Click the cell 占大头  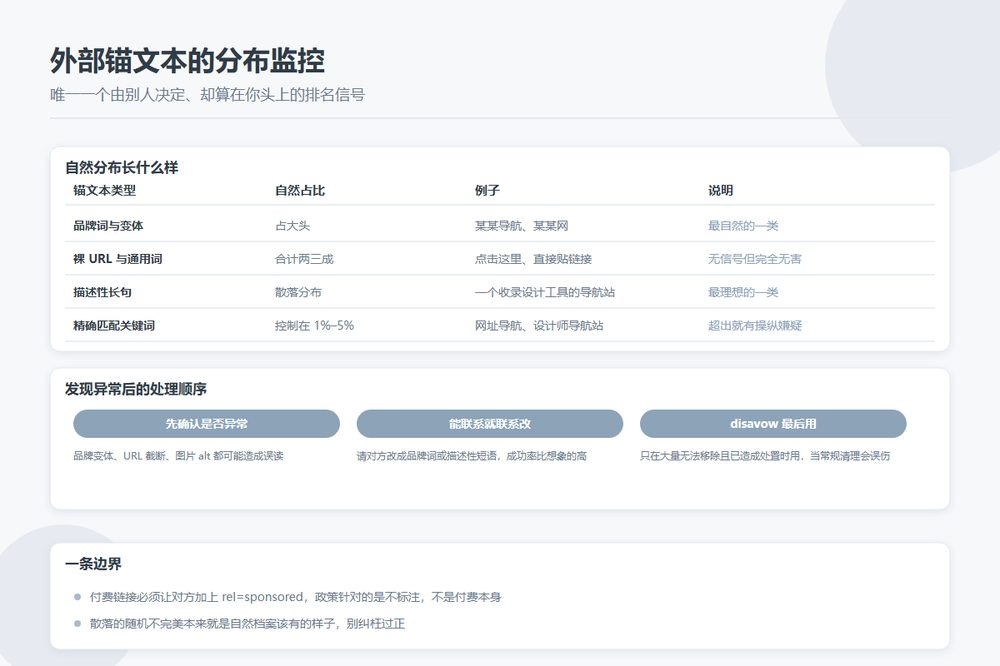point(293,225)
